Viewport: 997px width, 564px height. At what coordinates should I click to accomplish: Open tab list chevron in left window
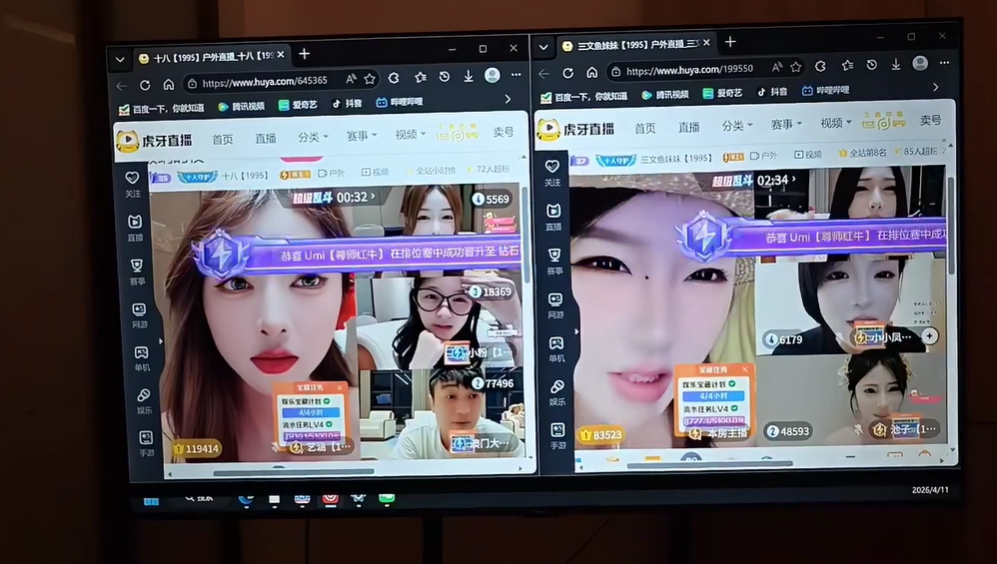point(120,60)
